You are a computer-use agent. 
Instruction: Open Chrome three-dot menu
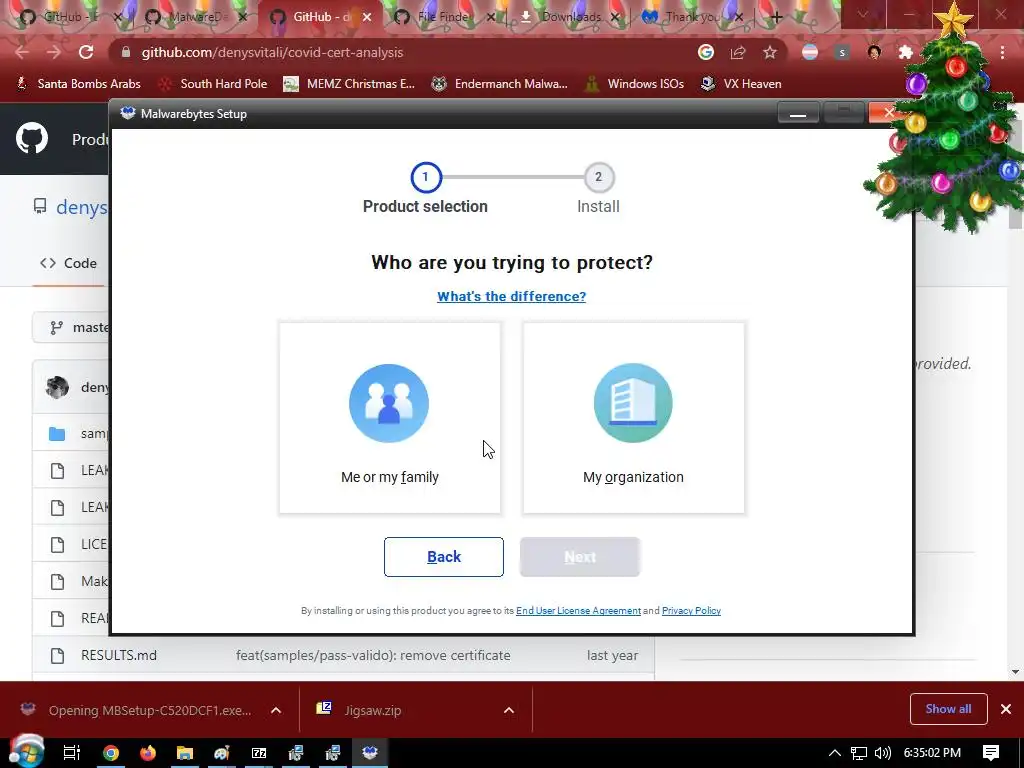click(1002, 52)
